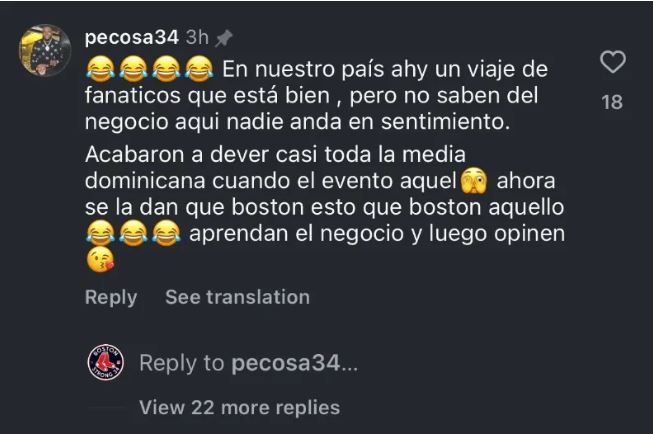Expand View 22 more replies
653x434 pixels.
click(239, 407)
